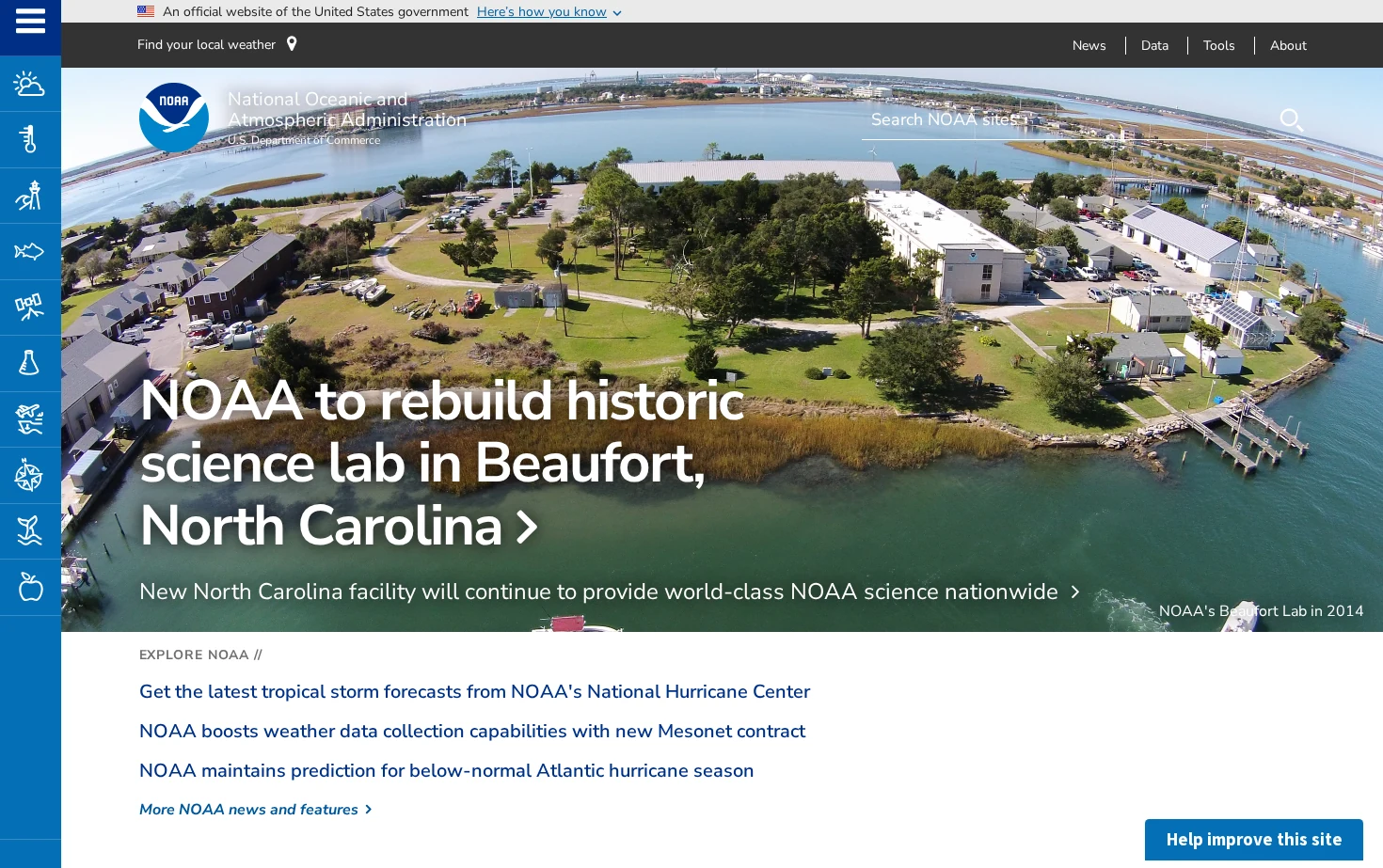The width and height of the screenshot is (1383, 868).
Task: Click the chevron after North Carolina headline
Action: tap(528, 527)
